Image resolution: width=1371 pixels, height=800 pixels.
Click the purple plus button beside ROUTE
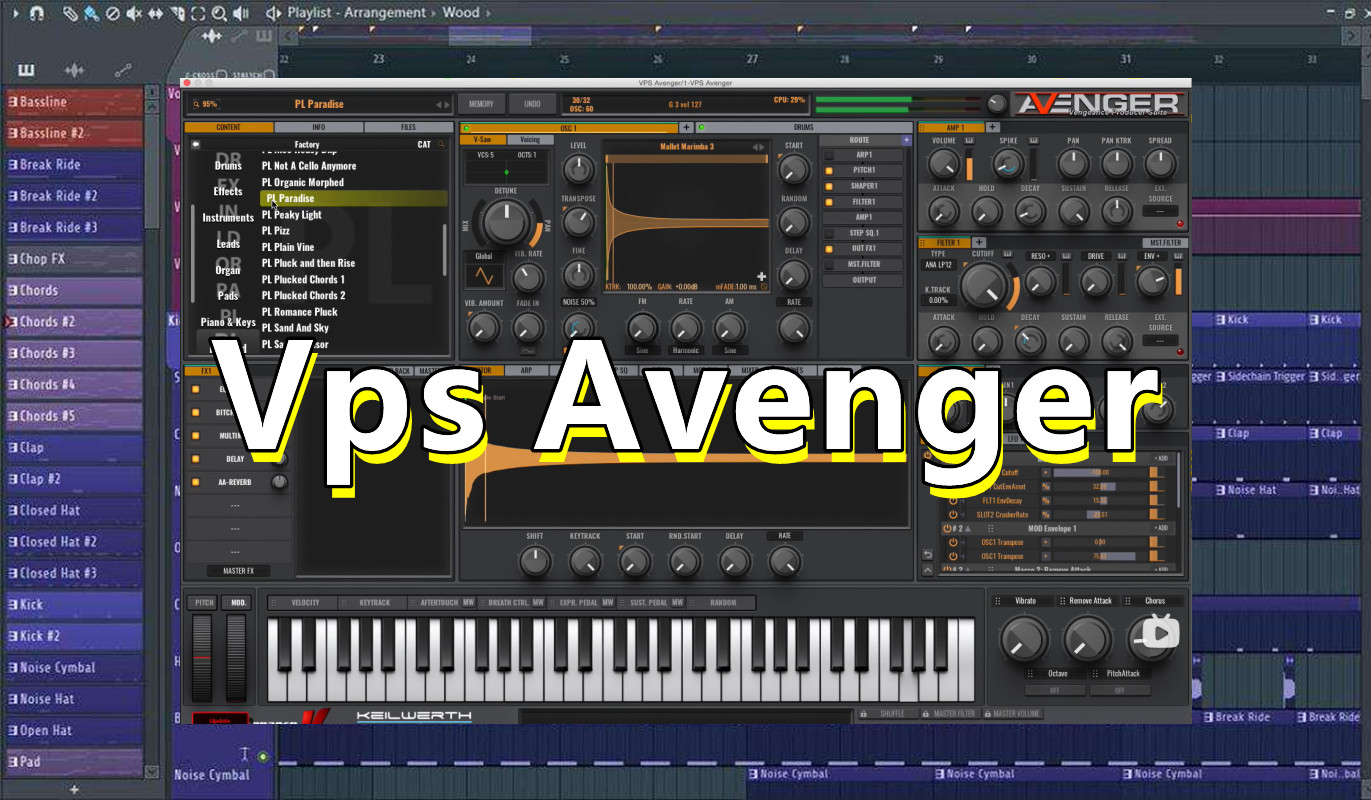907,140
